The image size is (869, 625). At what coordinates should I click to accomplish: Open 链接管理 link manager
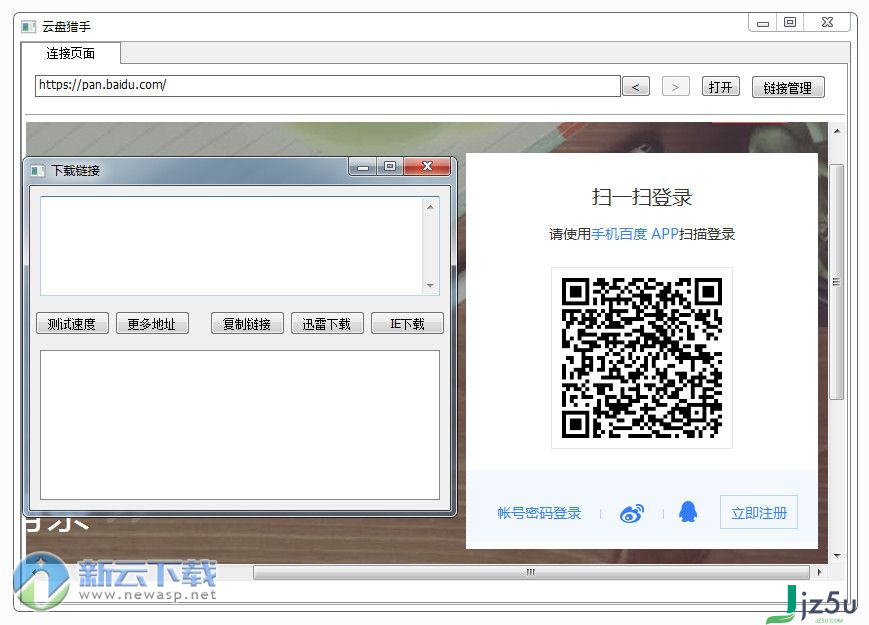click(788, 88)
